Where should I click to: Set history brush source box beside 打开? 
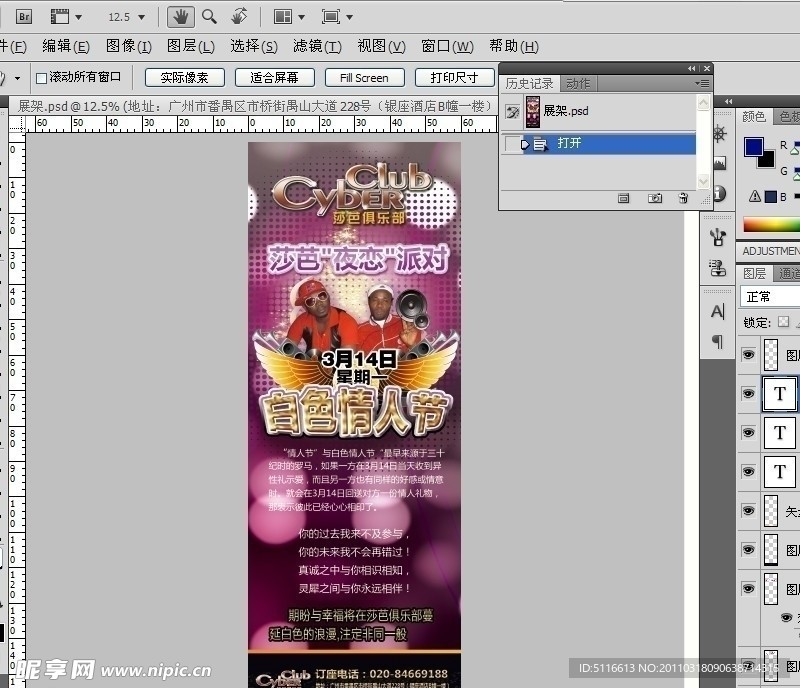pyautogui.click(x=511, y=143)
